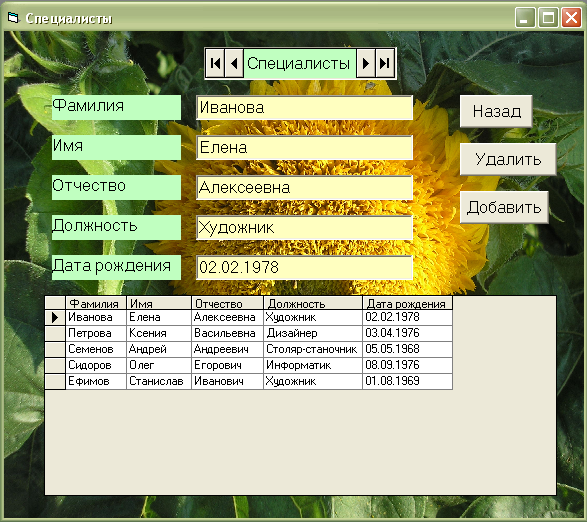Click the 05.05.1968 date cell
This screenshot has height=522, width=587.
(x=408, y=349)
